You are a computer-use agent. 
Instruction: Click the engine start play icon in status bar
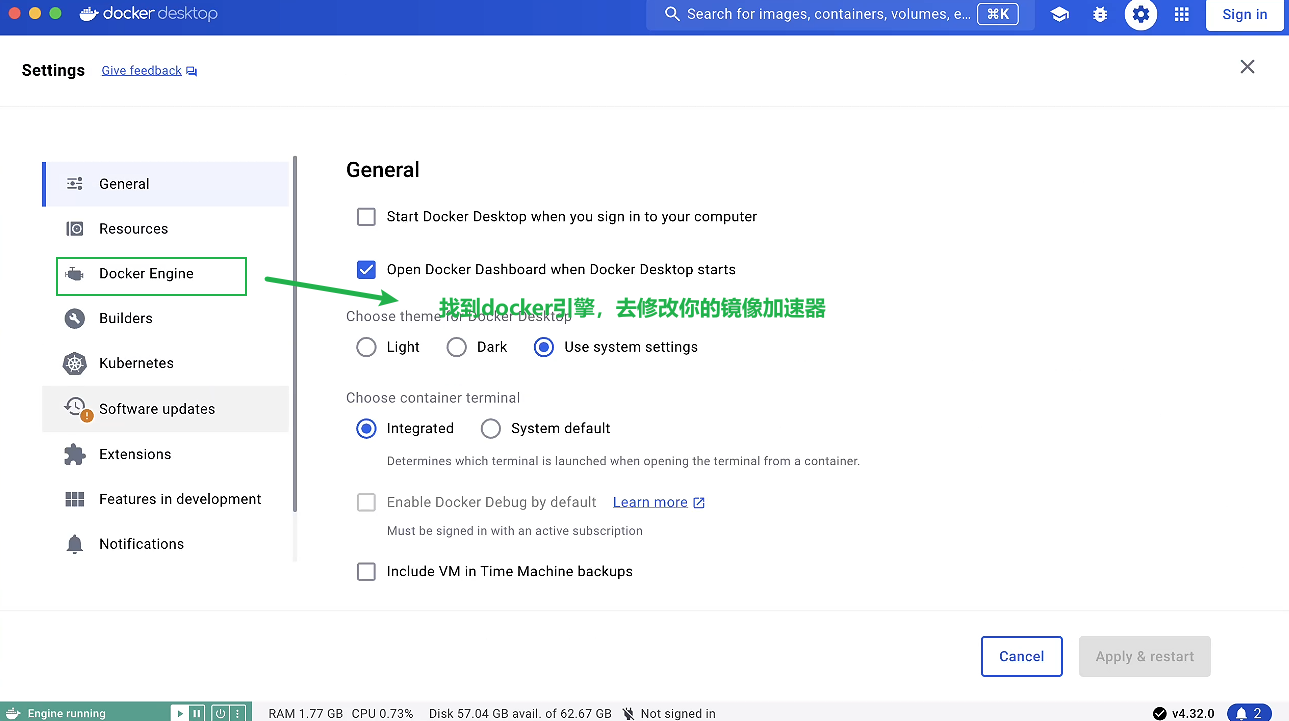[x=180, y=713]
